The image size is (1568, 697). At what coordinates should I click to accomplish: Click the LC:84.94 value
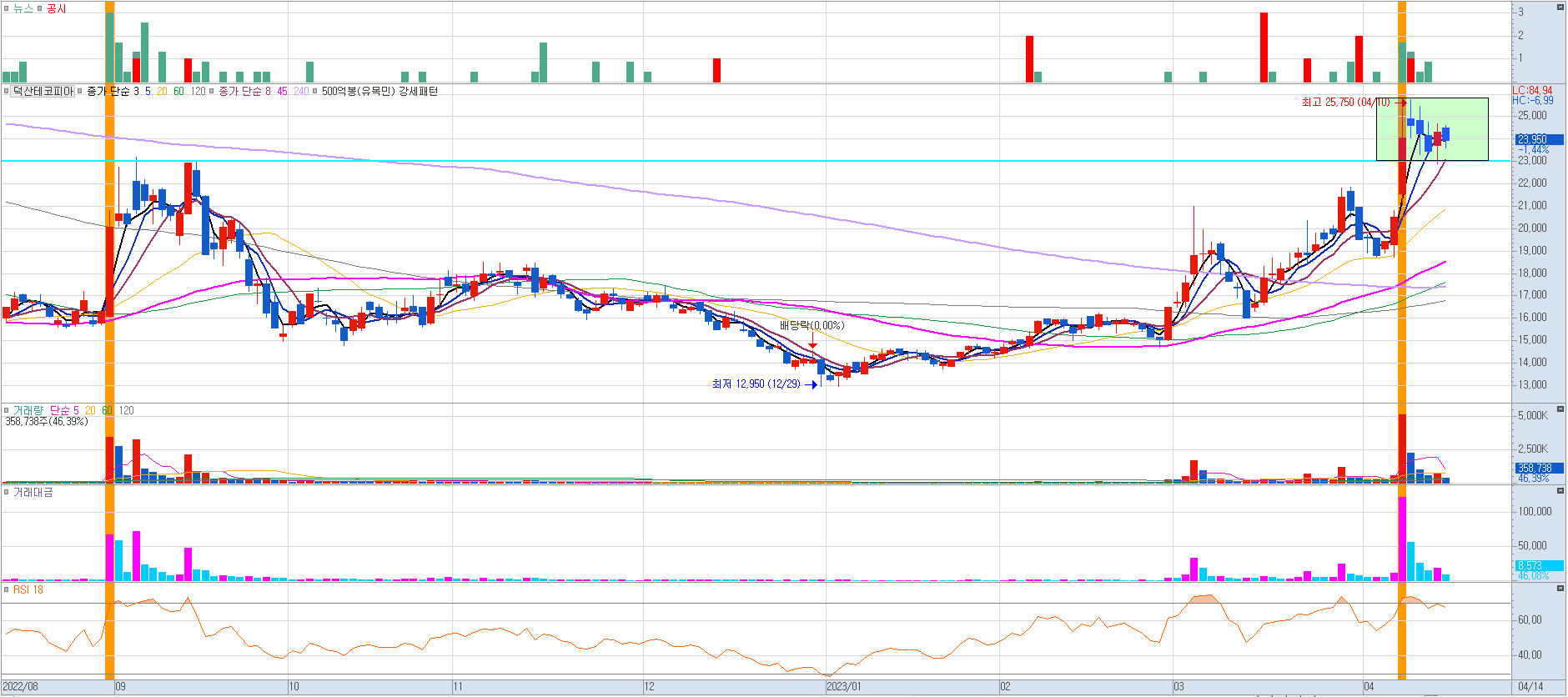(1533, 90)
